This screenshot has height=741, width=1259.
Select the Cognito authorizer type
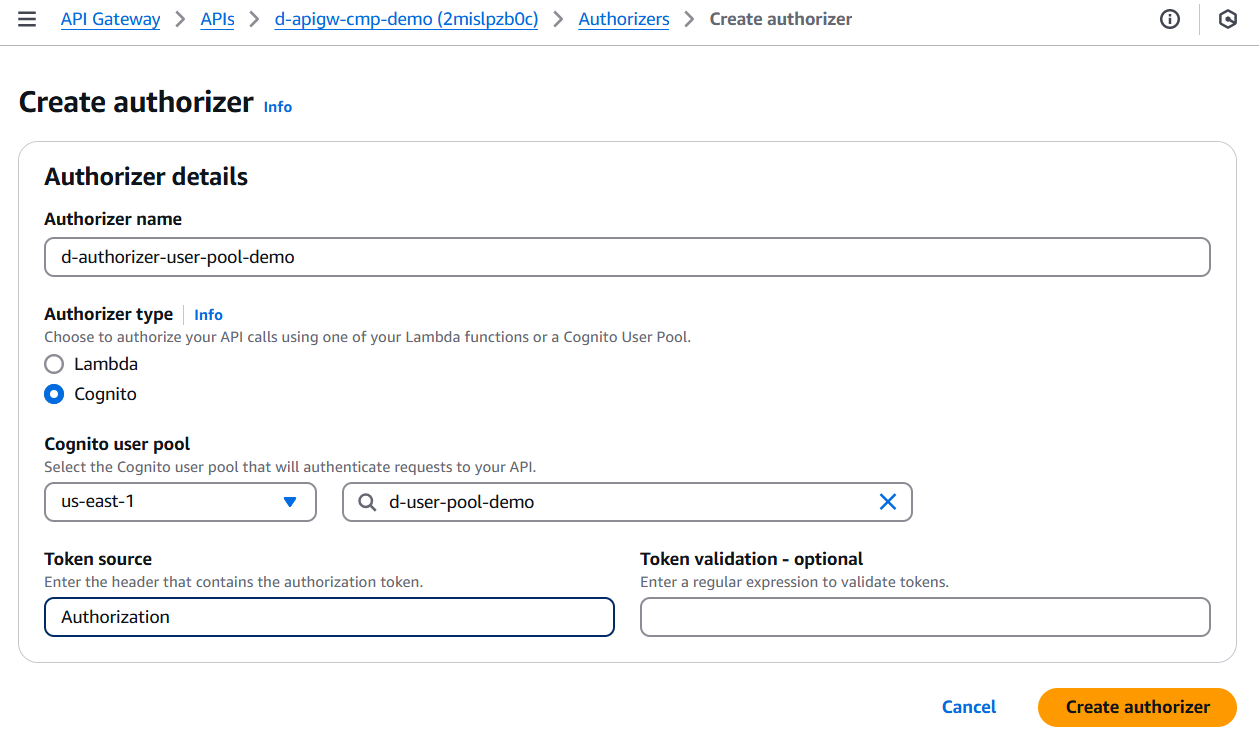click(x=55, y=394)
